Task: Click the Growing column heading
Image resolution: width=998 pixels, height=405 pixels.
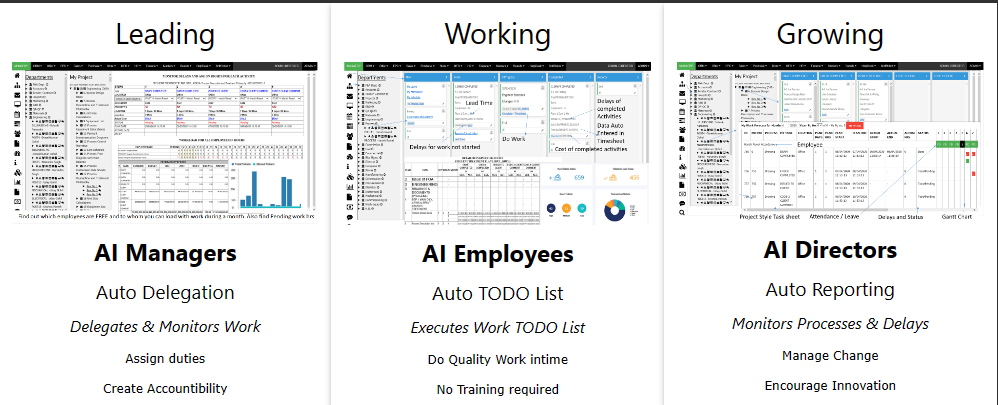Action: (830, 34)
